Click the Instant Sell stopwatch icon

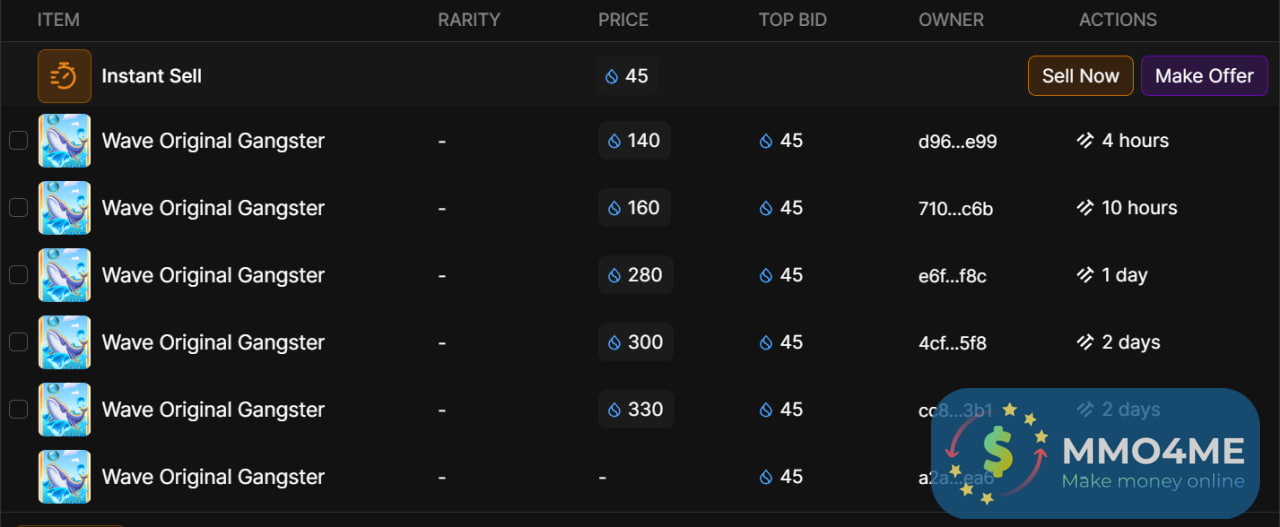pos(64,76)
